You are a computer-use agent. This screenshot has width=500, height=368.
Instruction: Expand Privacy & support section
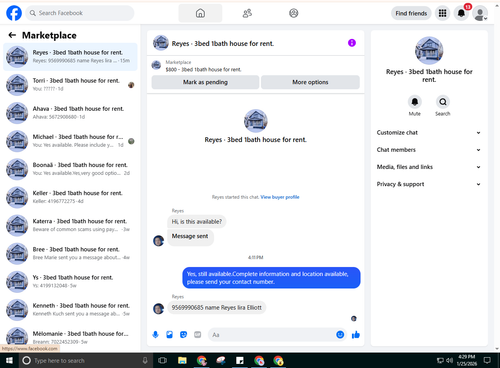click(429, 184)
